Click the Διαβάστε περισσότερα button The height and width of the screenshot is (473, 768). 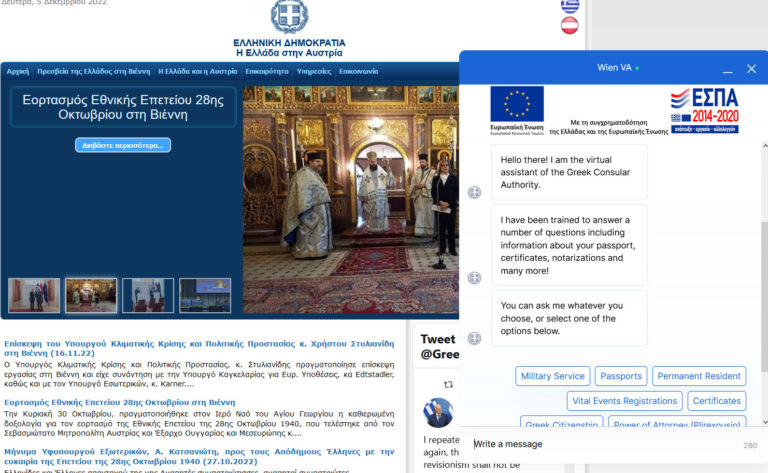123,145
